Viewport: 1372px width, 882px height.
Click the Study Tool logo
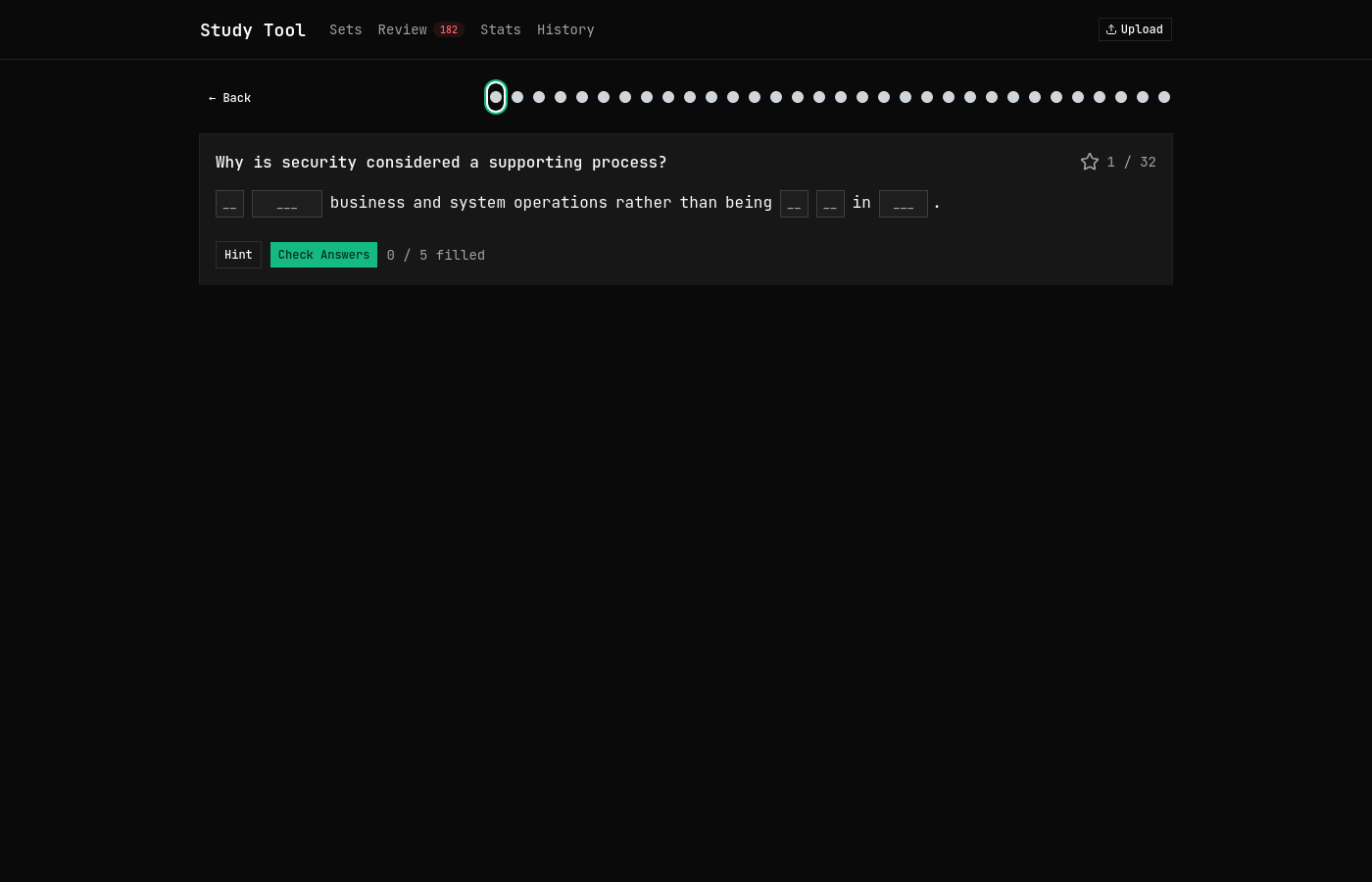253,29
